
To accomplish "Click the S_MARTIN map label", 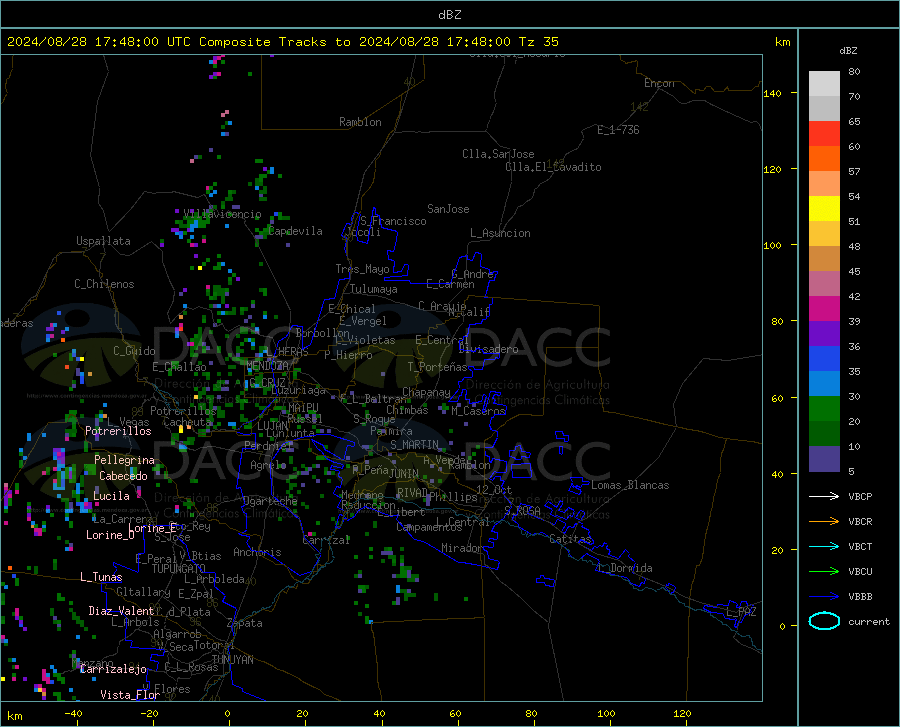I will [x=414, y=445].
